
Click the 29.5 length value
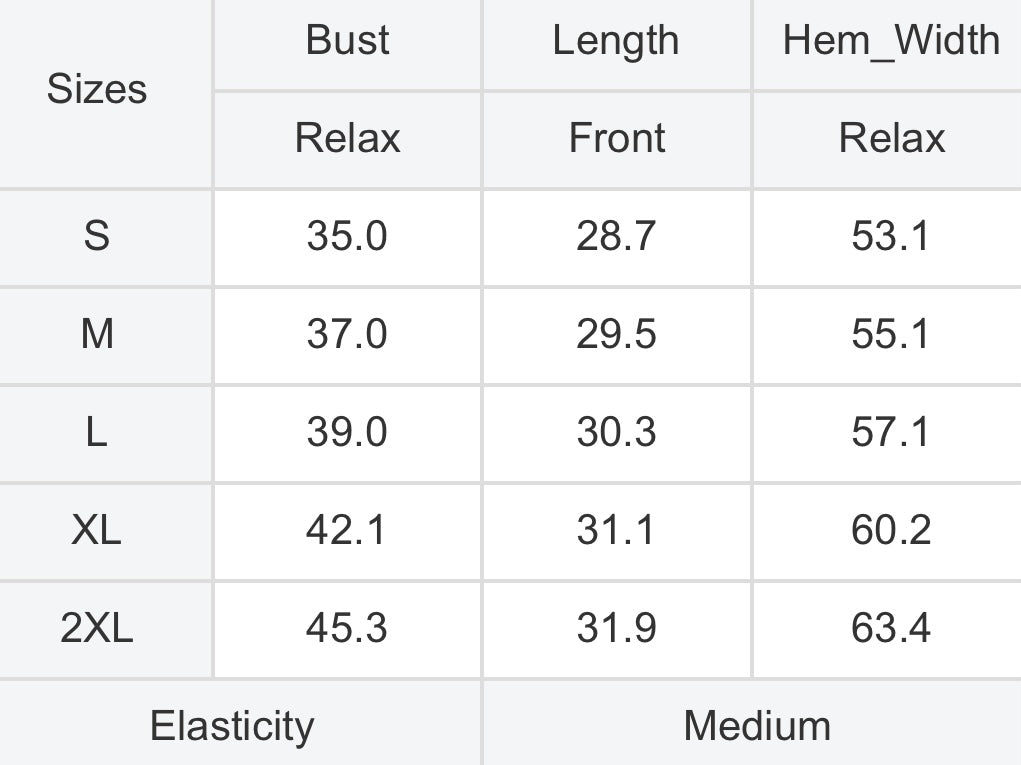tap(616, 333)
